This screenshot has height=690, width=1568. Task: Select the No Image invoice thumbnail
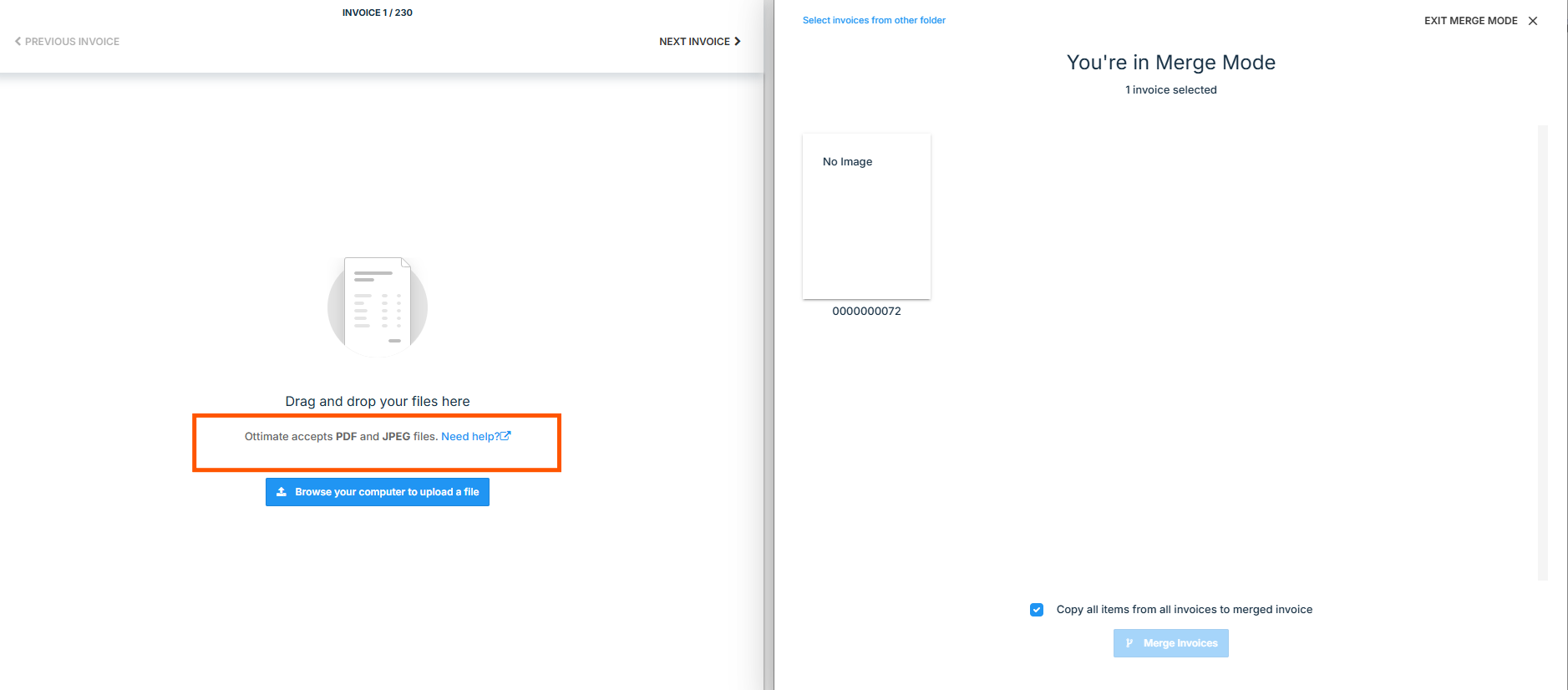click(x=866, y=216)
